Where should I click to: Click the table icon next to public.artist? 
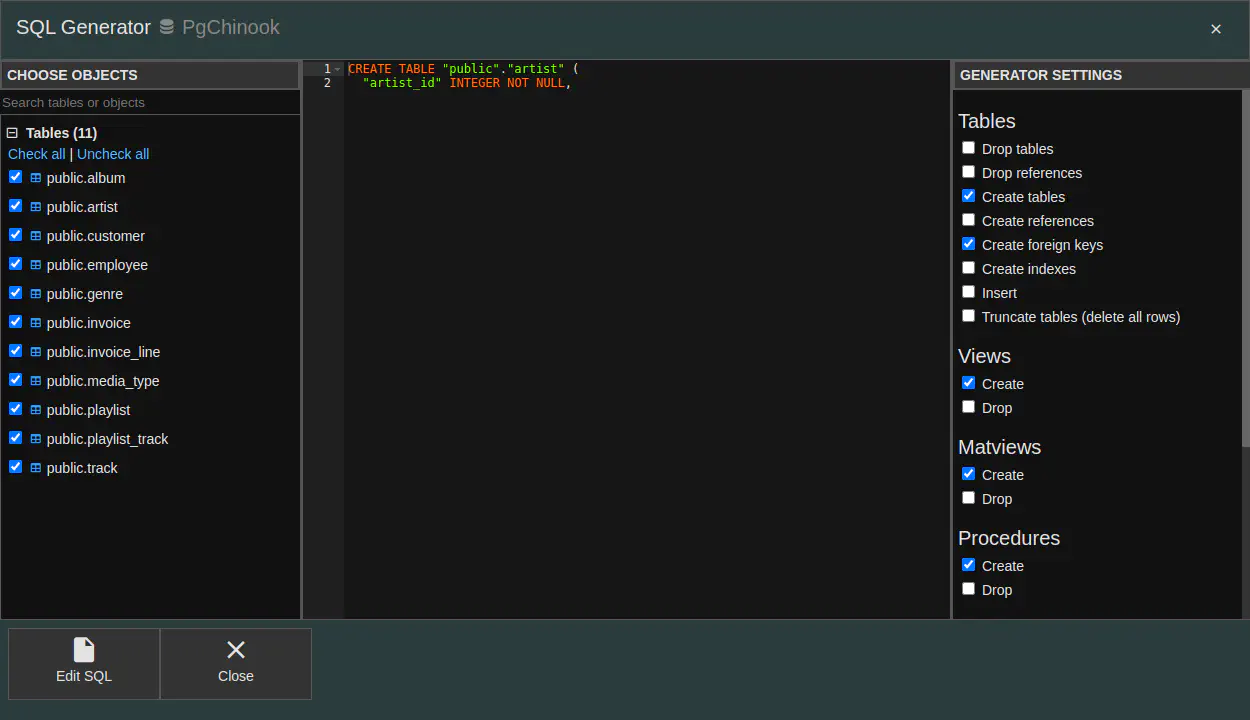click(x=36, y=207)
